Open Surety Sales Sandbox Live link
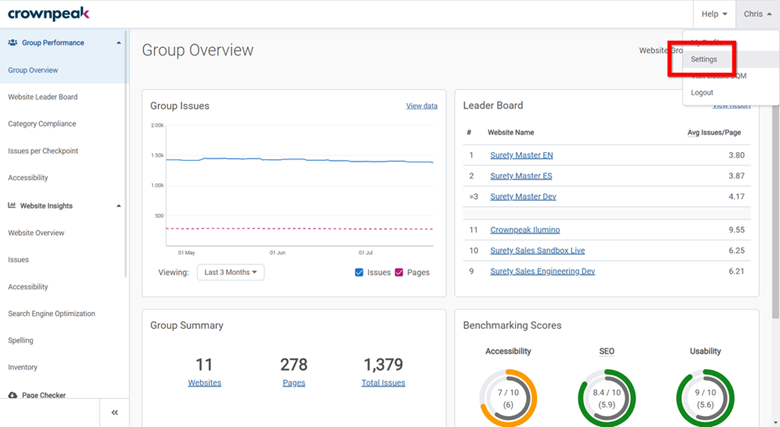780x427 pixels. pos(537,250)
